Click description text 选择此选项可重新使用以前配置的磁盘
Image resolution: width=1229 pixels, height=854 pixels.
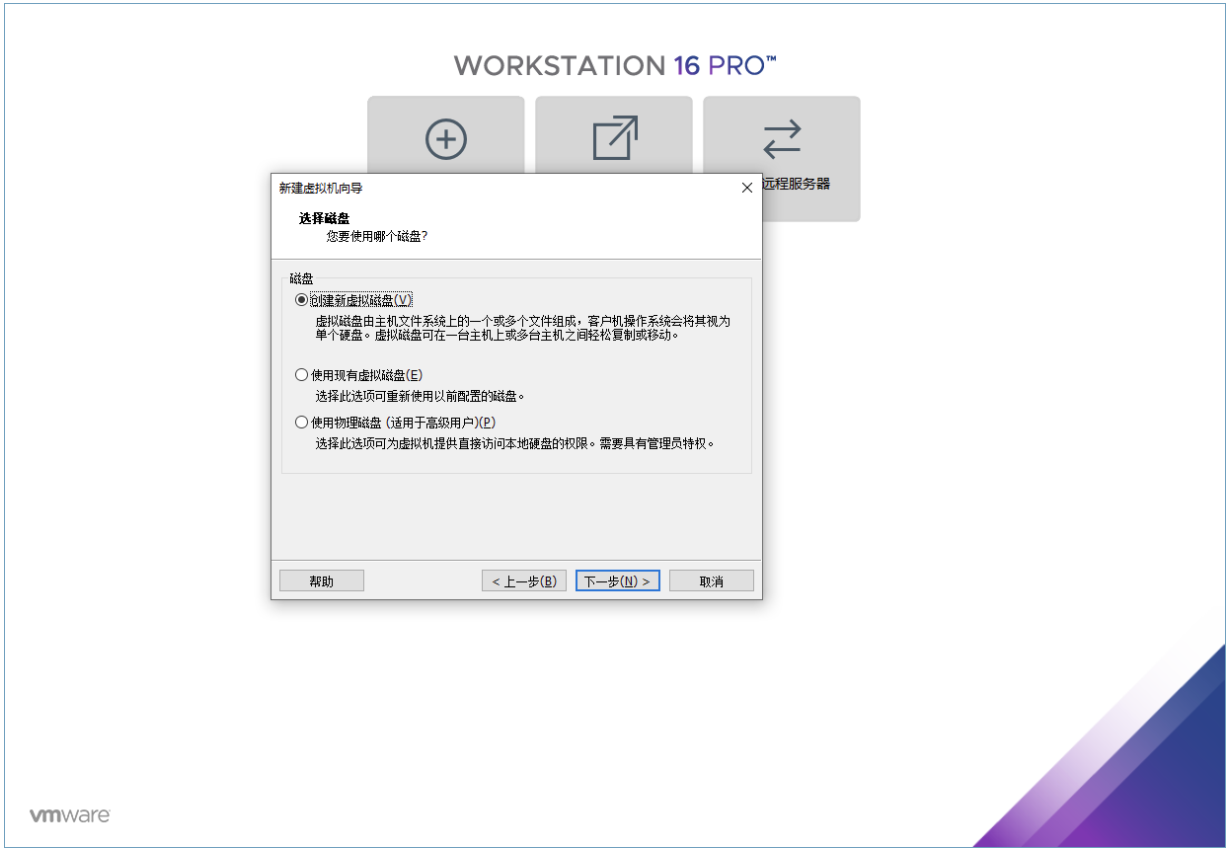(x=420, y=396)
